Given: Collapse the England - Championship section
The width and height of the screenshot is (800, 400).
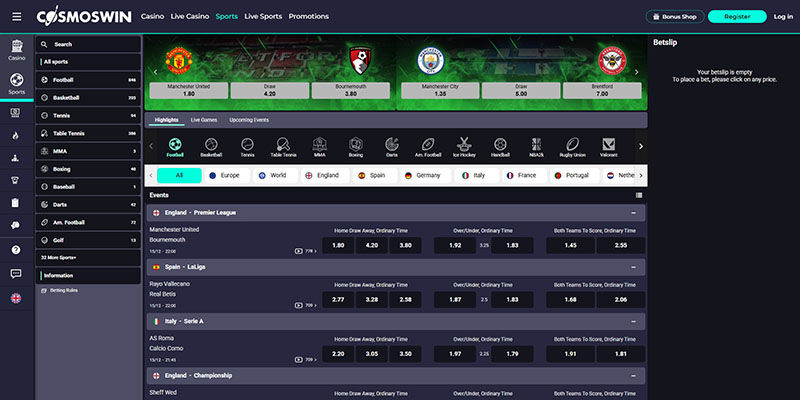Looking at the screenshot, I should tap(634, 376).
